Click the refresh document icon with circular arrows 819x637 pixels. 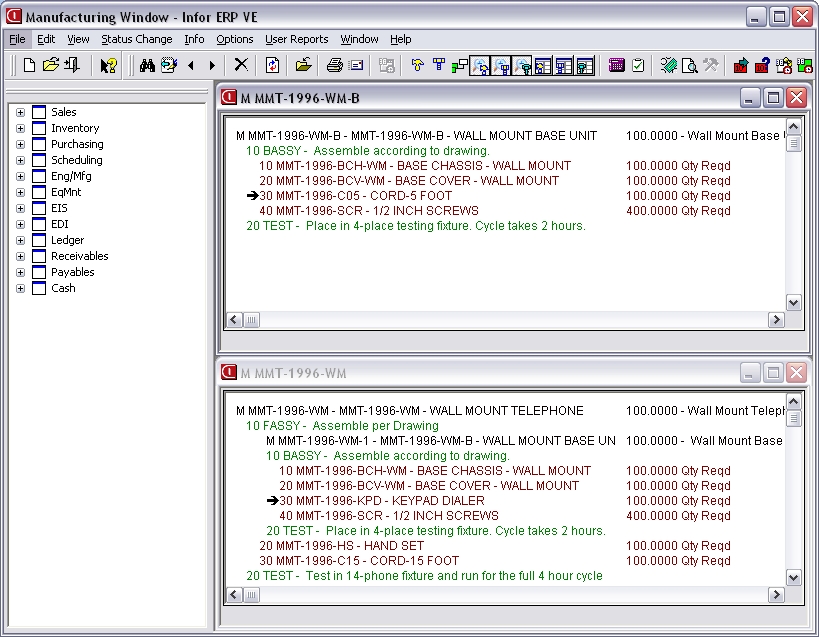coord(272,65)
